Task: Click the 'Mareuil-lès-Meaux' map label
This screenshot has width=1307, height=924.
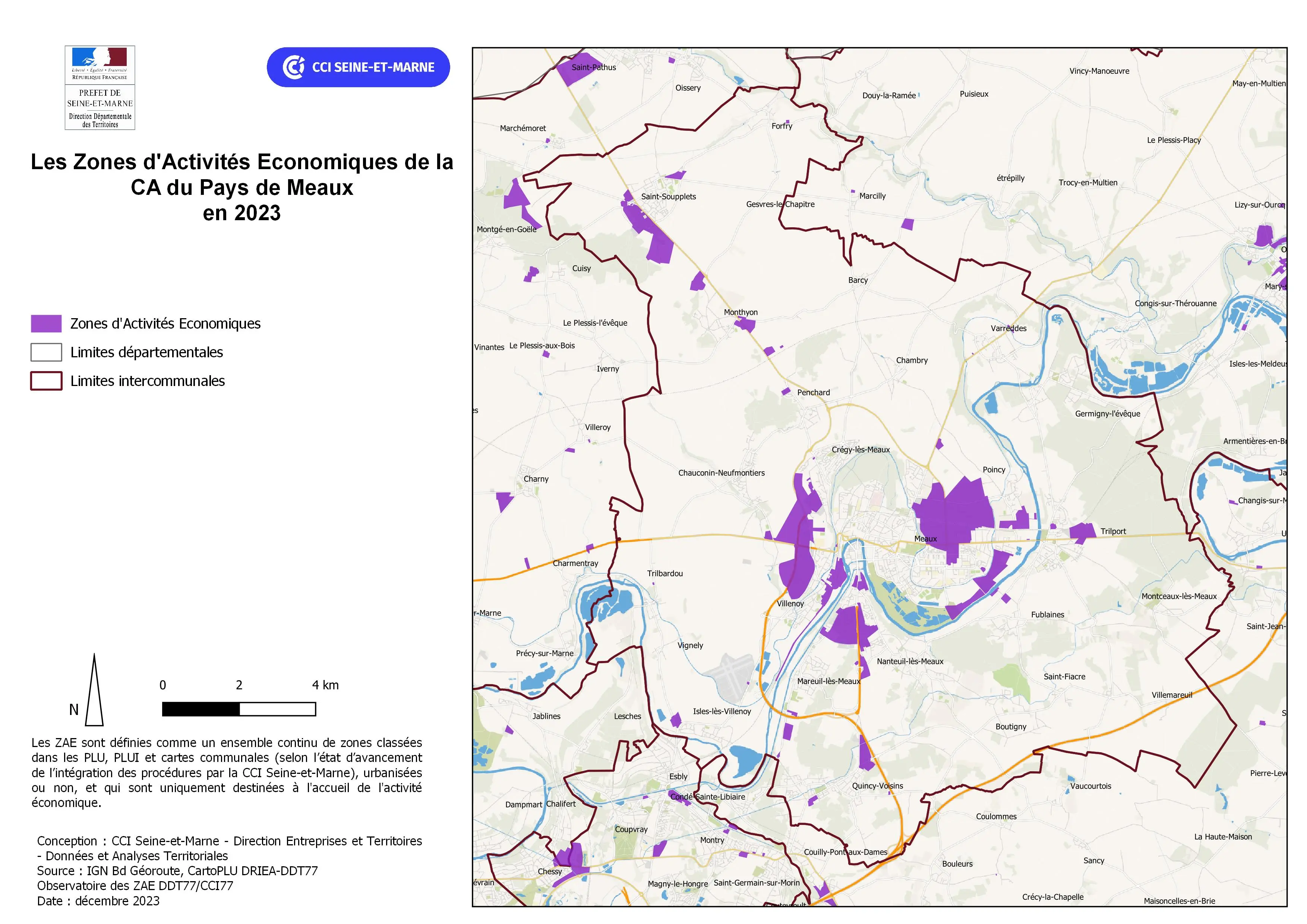Action: (828, 681)
